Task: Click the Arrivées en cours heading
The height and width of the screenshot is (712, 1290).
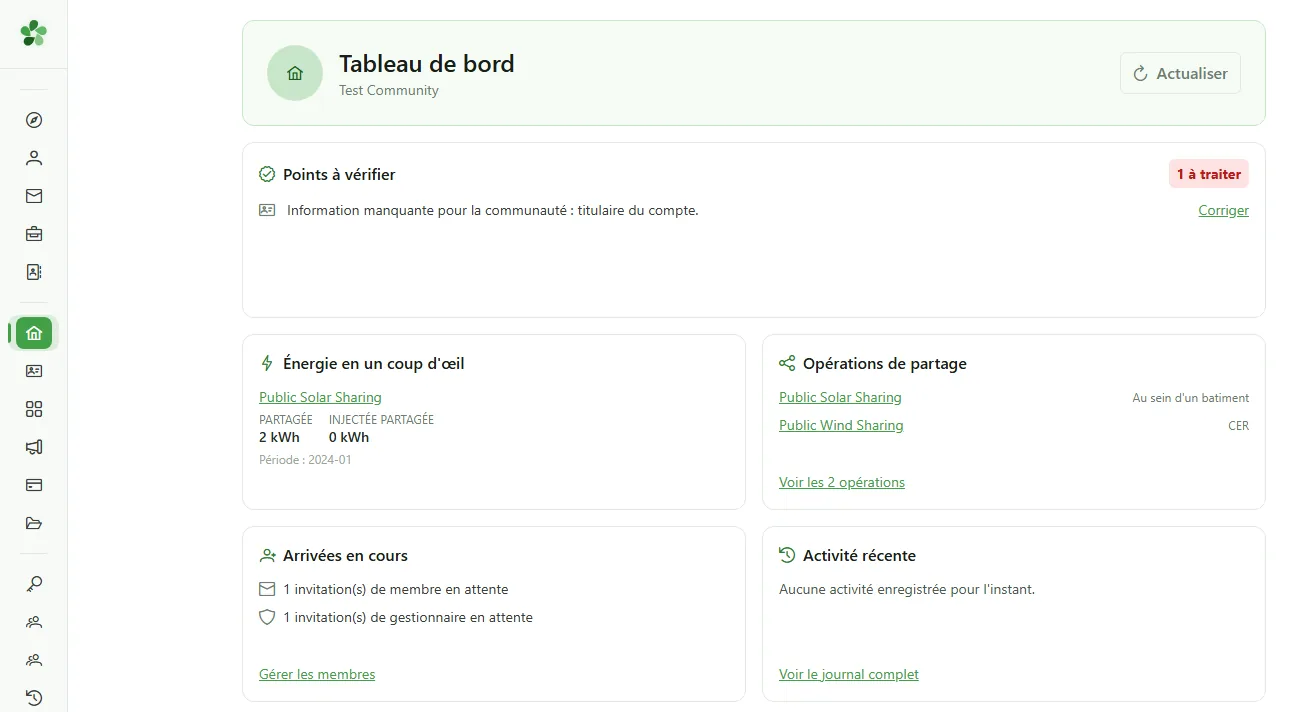Action: tap(346, 555)
